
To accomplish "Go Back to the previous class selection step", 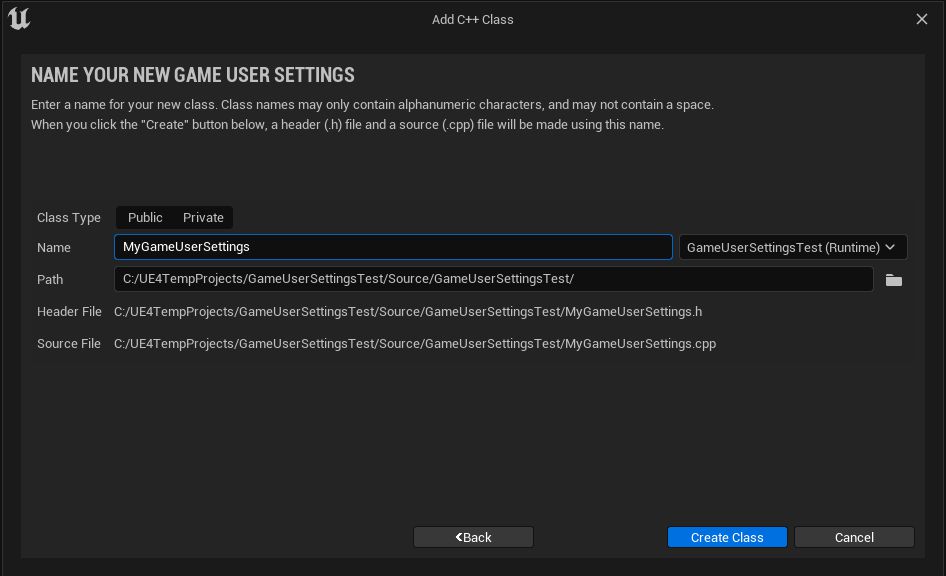I will pyautogui.click(x=473, y=537).
